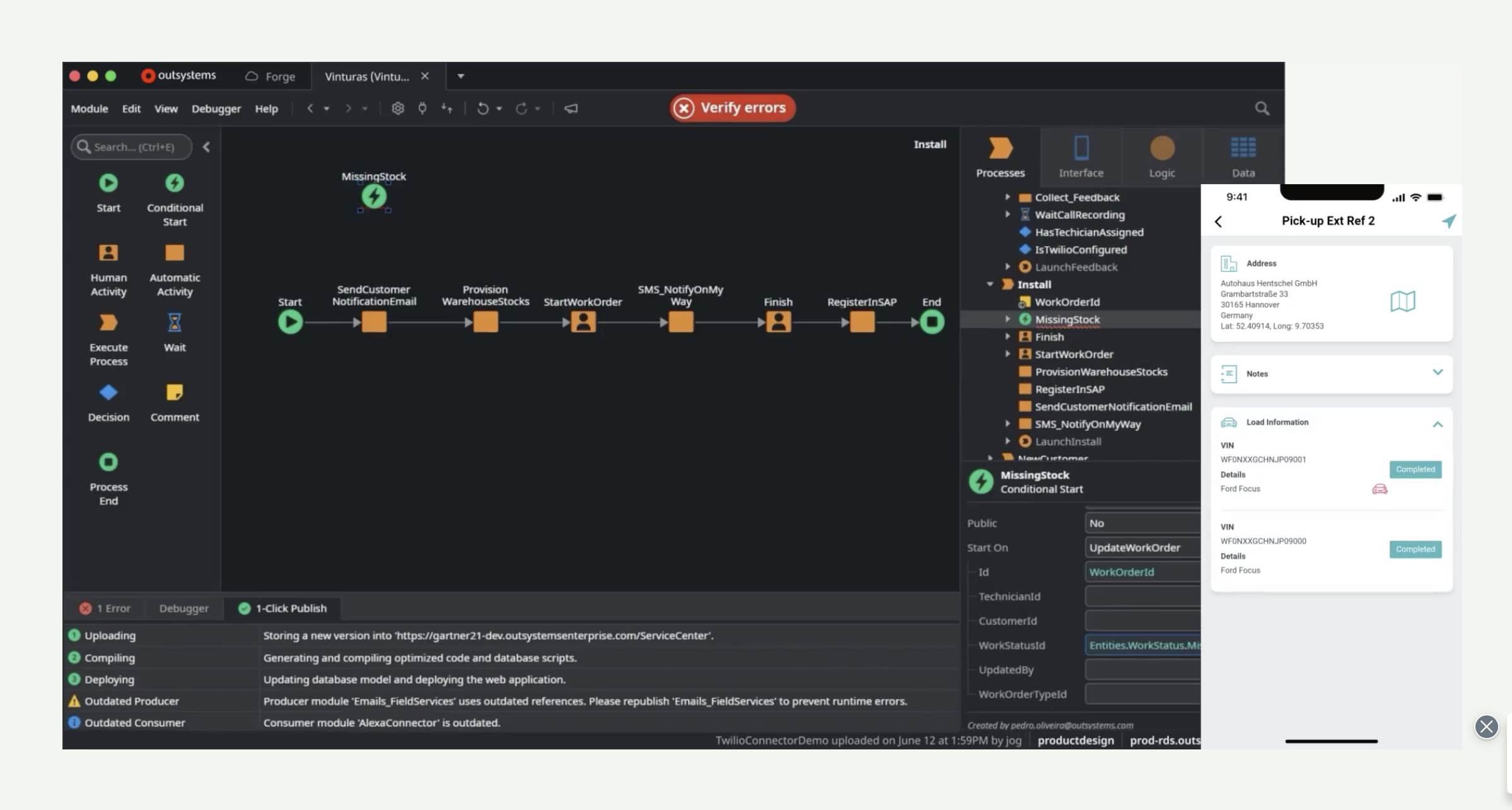Screen dimensions: 1512x810
Task: Go back using the phone header chevron
Action: coord(1218,221)
